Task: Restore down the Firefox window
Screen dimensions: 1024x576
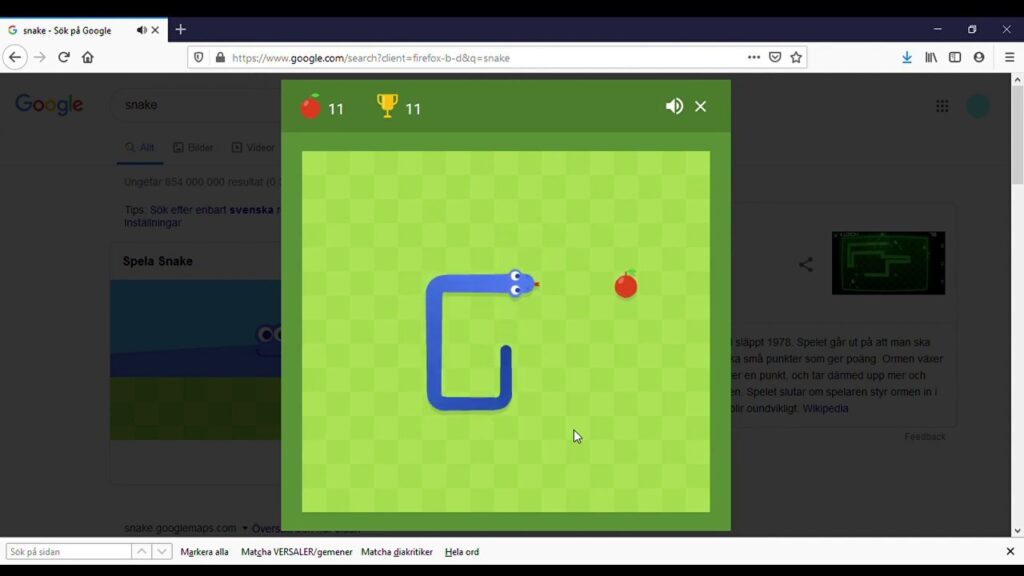Action: (x=972, y=29)
